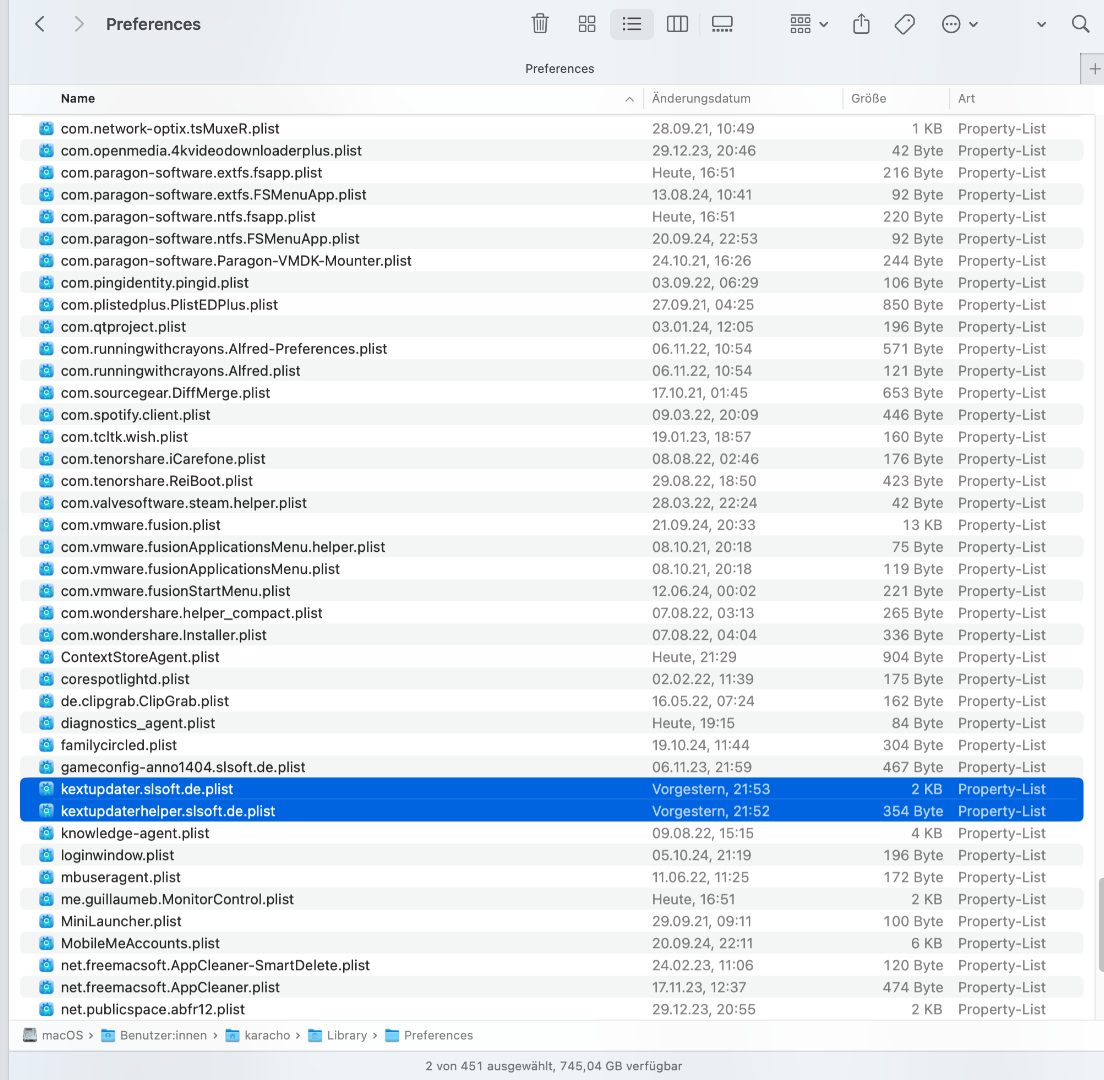Image resolution: width=1104 pixels, height=1080 pixels.
Task: Switch to column view
Action: (x=677, y=24)
